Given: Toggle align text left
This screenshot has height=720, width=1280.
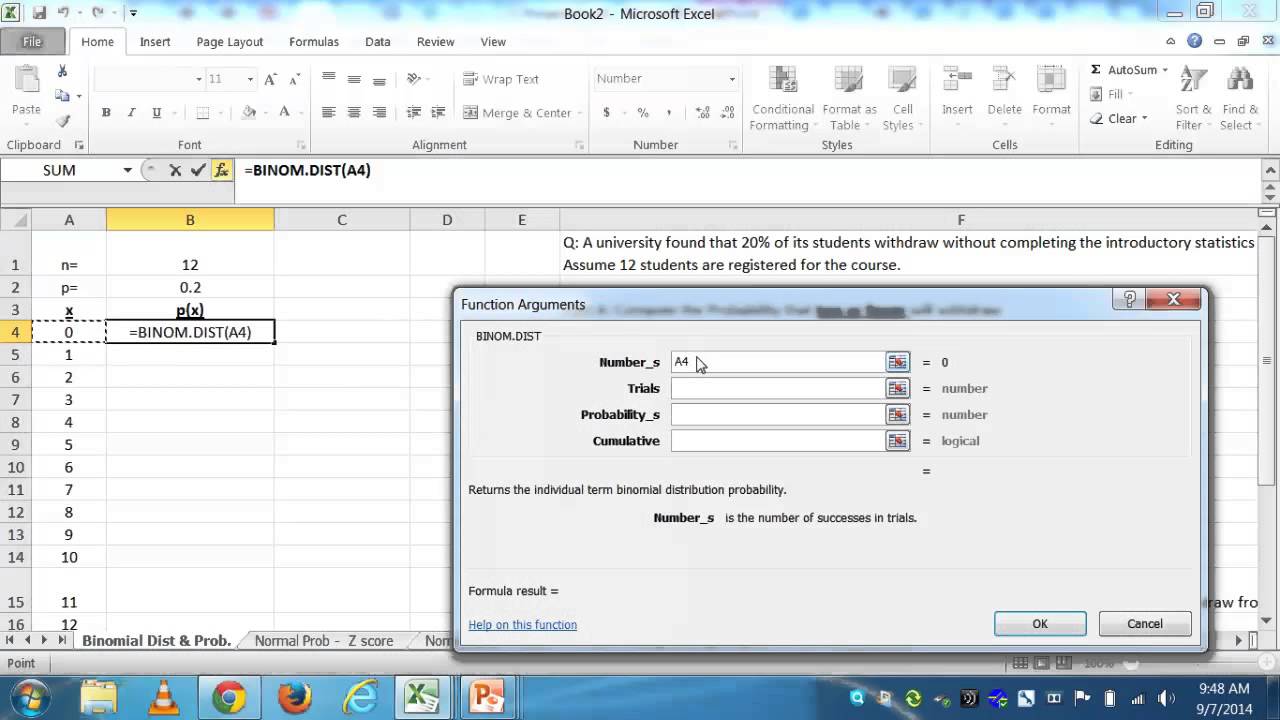Looking at the screenshot, I should point(328,113).
